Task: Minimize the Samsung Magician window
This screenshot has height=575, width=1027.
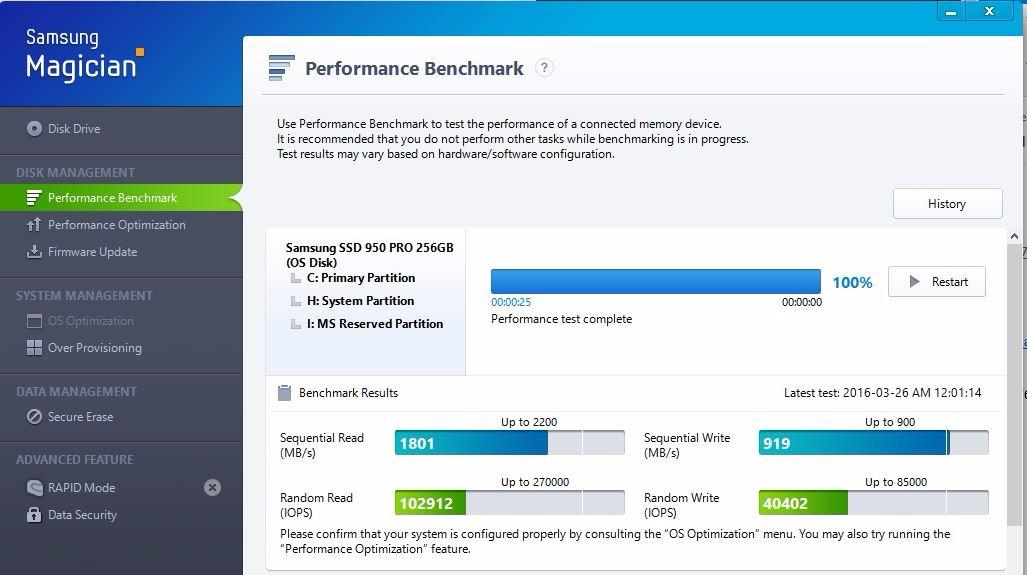Action: pyautogui.click(x=950, y=11)
